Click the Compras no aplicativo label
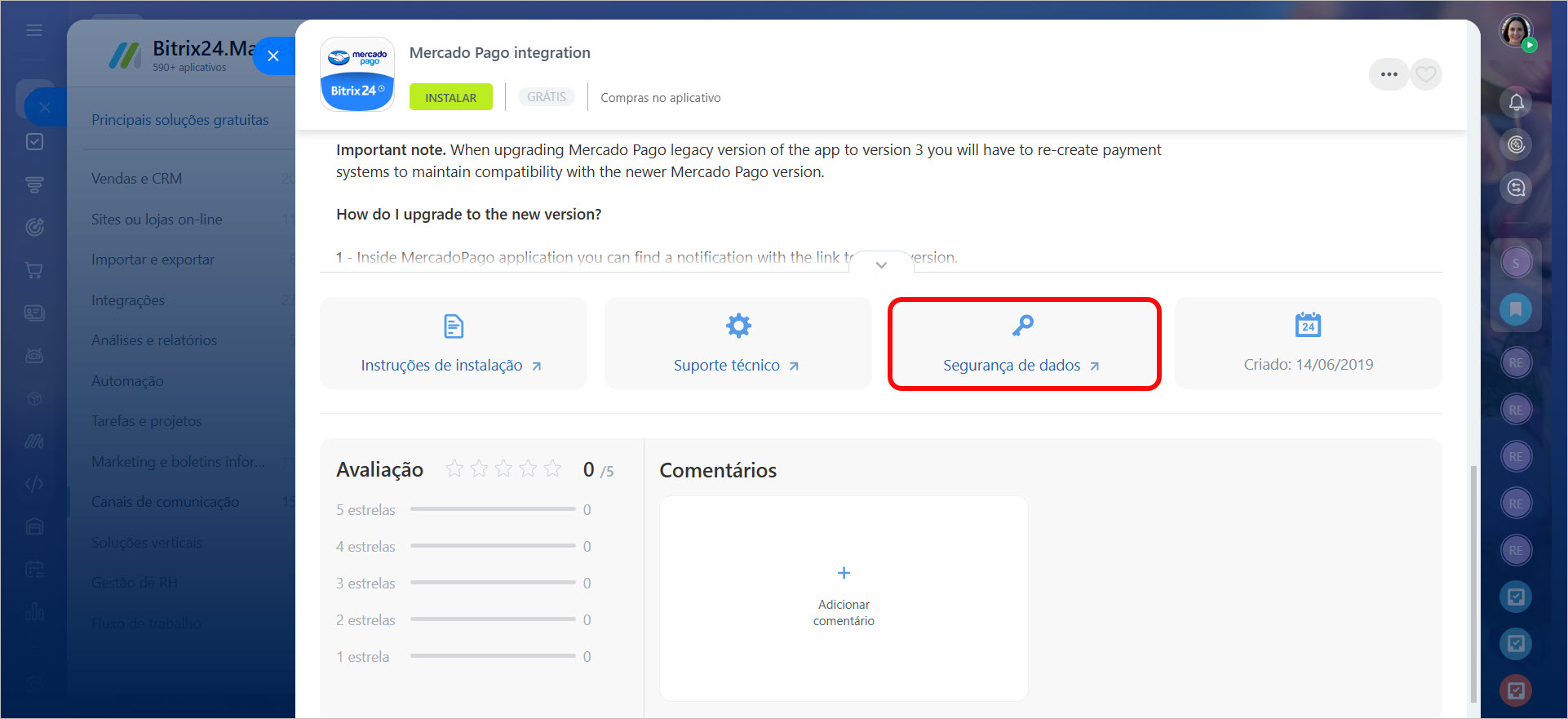The image size is (1568, 719). pyautogui.click(x=661, y=98)
